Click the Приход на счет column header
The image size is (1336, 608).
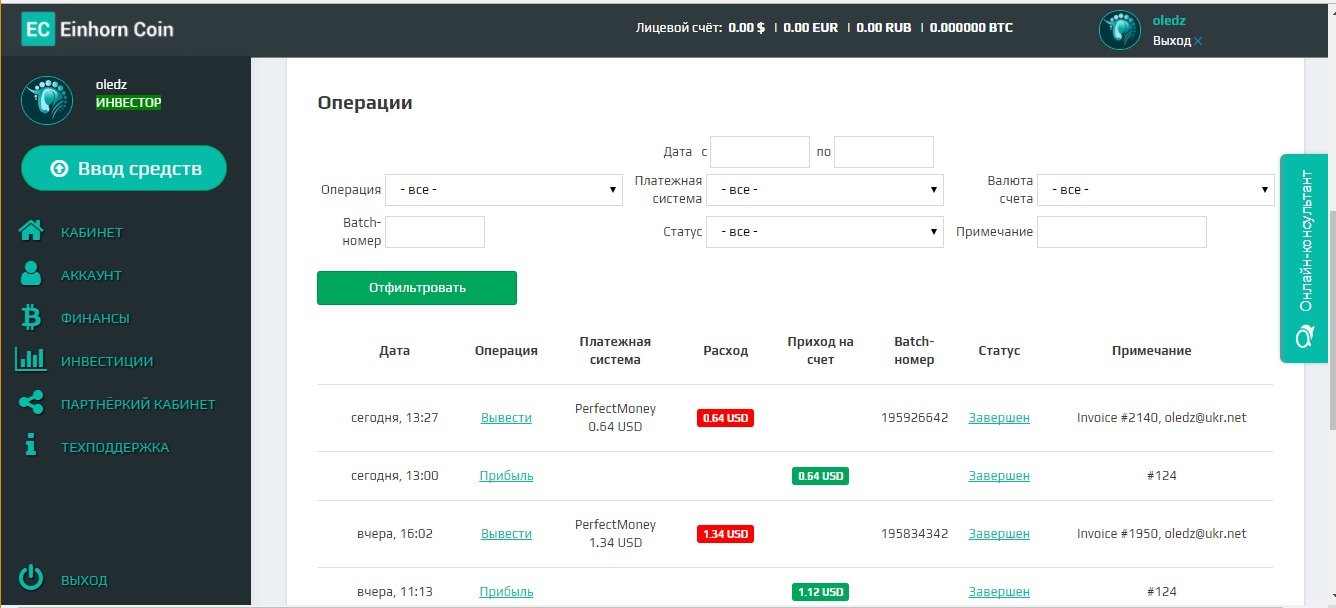pyautogui.click(x=820, y=351)
